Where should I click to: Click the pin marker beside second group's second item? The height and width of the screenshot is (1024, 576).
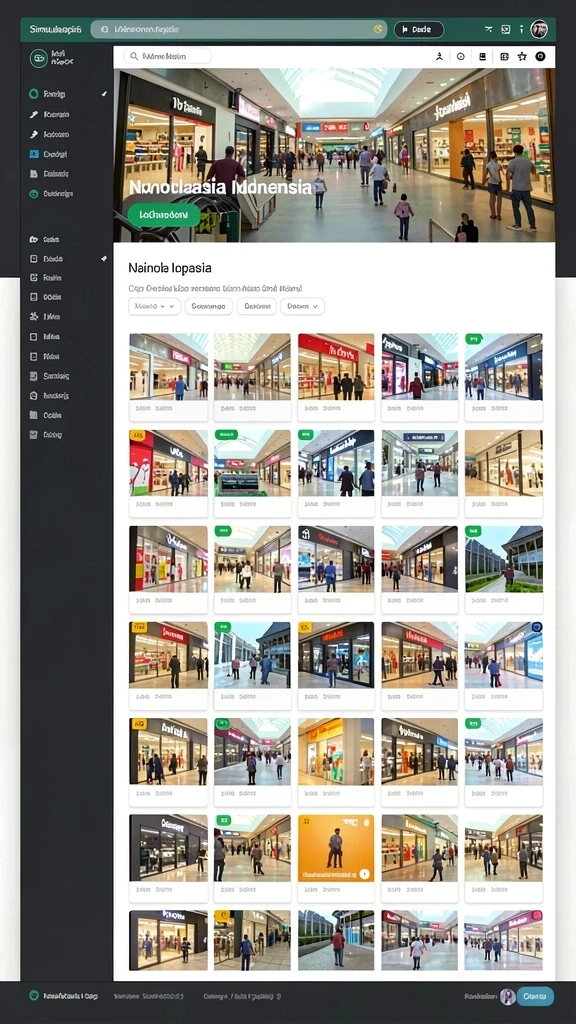pos(104,259)
